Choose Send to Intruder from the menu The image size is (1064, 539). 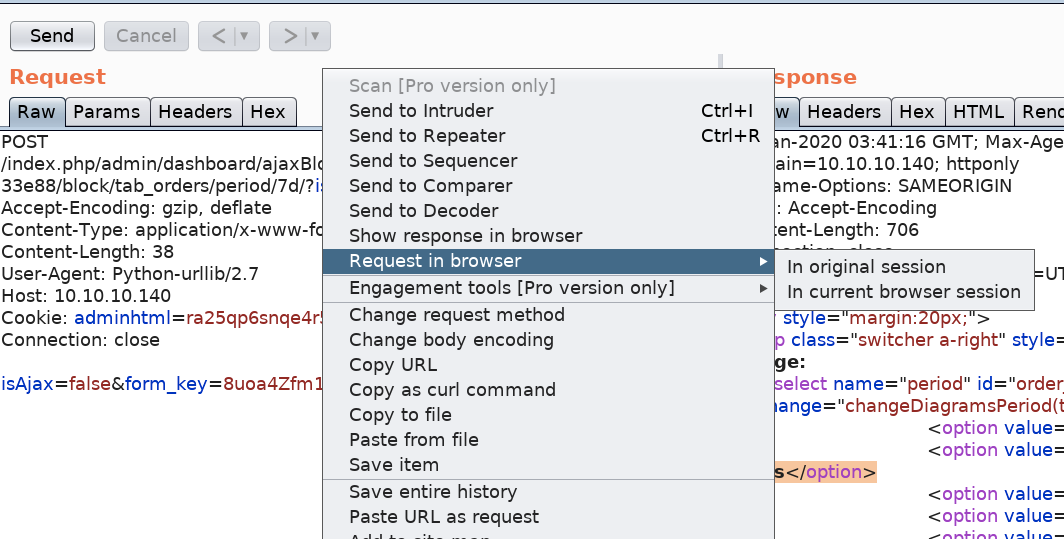[x=421, y=111]
